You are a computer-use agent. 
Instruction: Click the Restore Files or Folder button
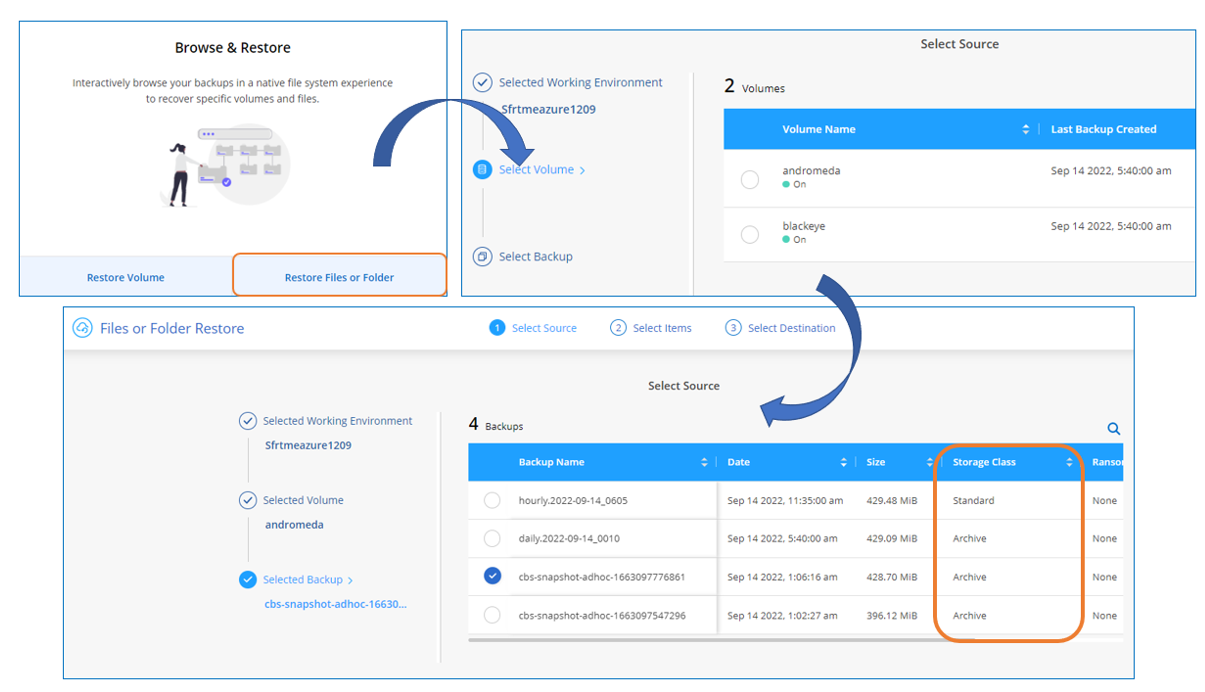pyautogui.click(x=339, y=277)
